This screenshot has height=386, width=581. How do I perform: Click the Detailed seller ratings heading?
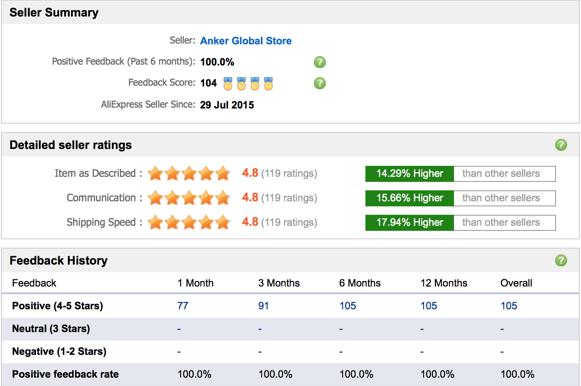pos(71,145)
